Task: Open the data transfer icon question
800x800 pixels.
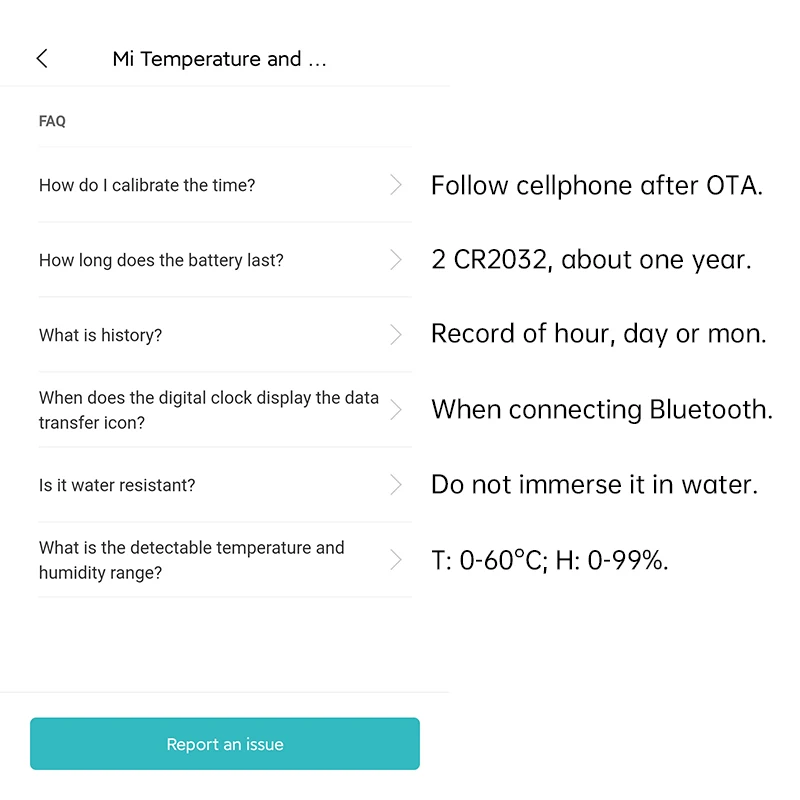Action: point(208,410)
